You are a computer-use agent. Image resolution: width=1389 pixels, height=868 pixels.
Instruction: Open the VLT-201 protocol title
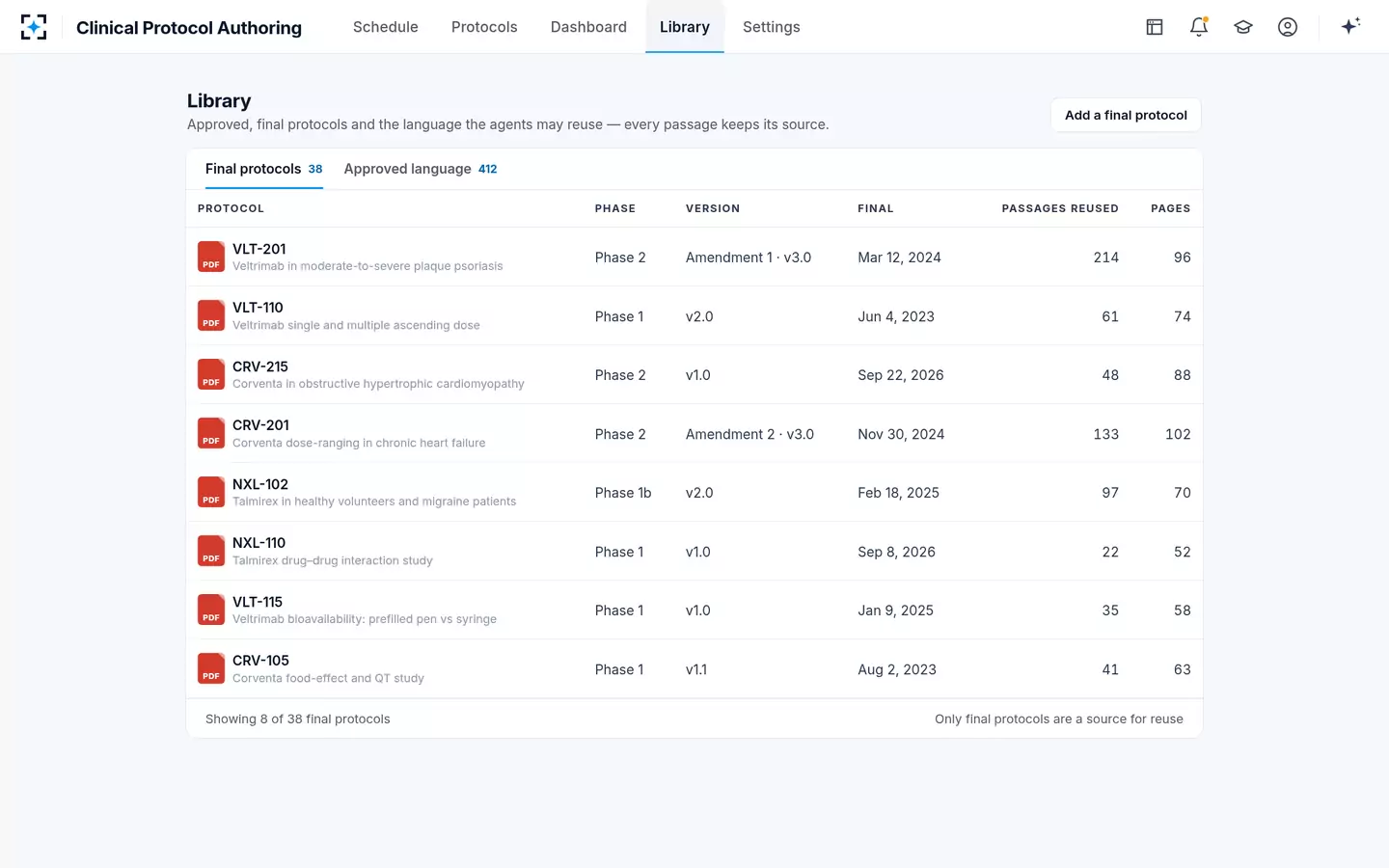259,249
